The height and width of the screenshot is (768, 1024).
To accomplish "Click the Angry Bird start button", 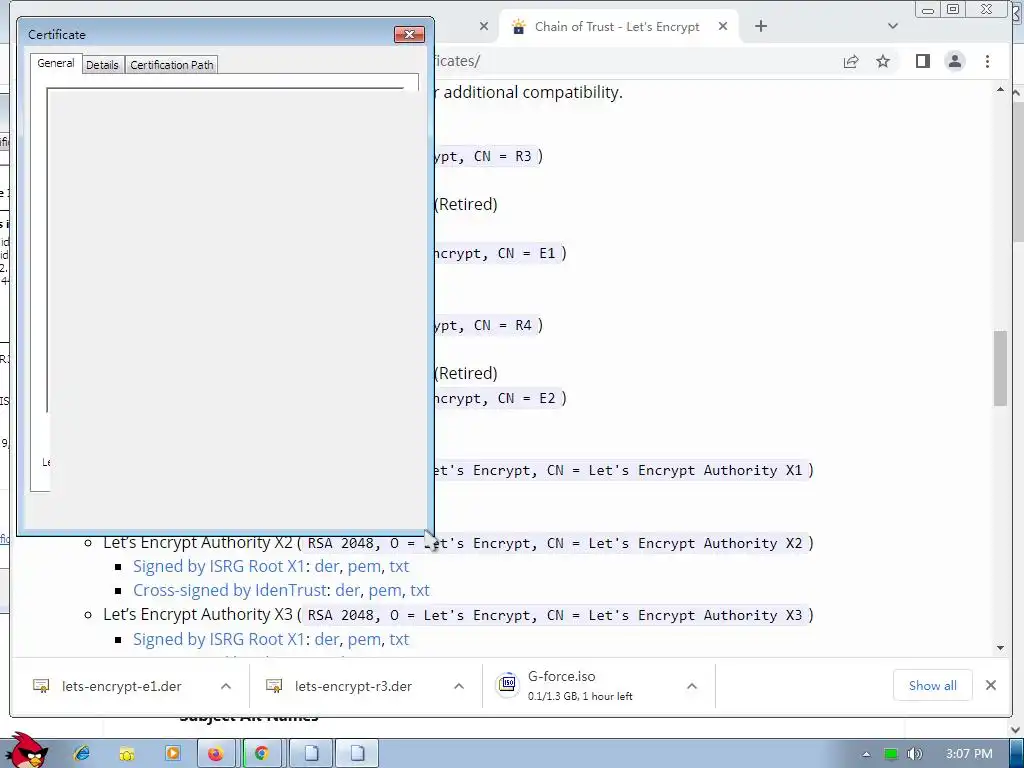I will point(26,750).
